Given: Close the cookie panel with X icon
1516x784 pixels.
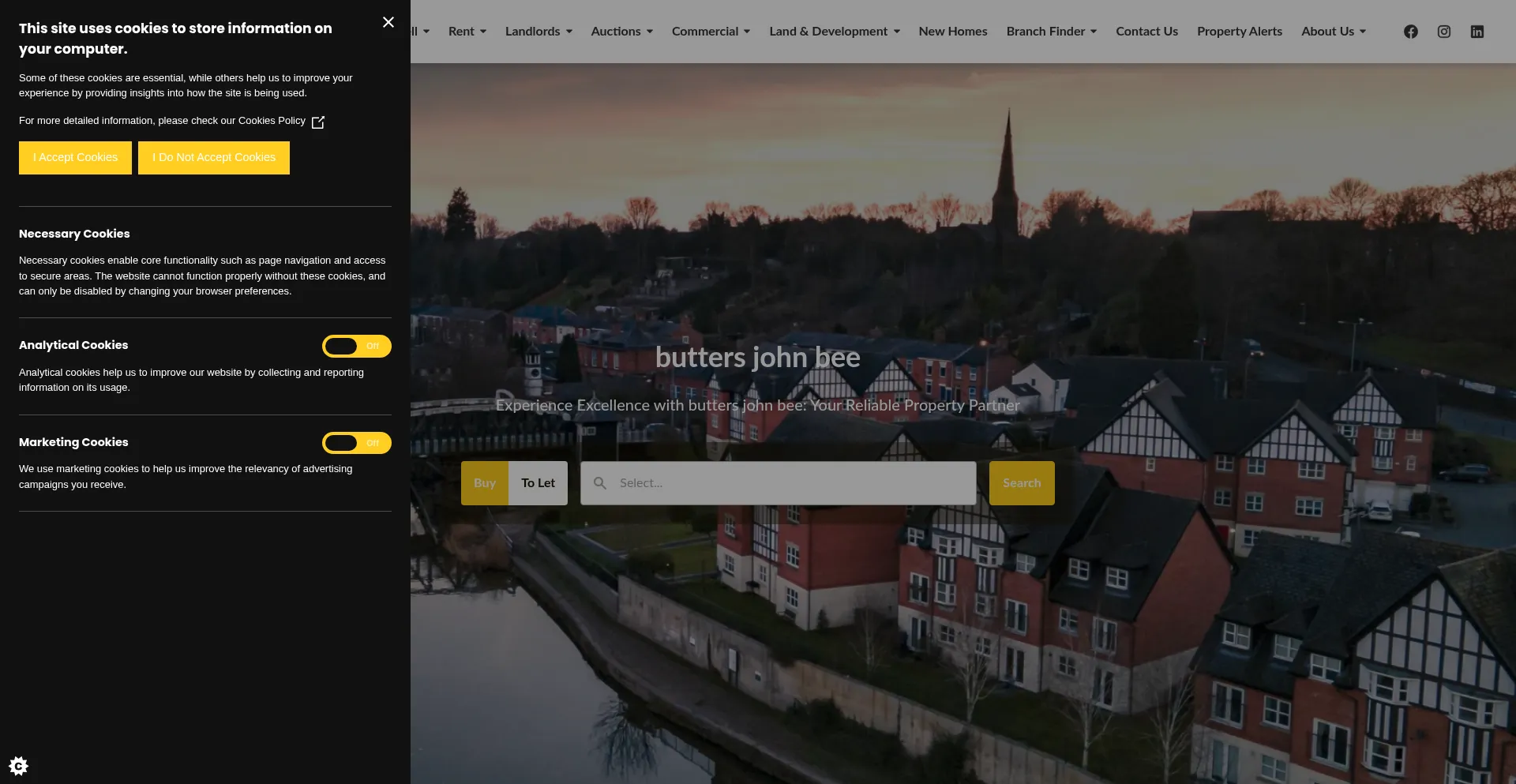Looking at the screenshot, I should coord(388,22).
